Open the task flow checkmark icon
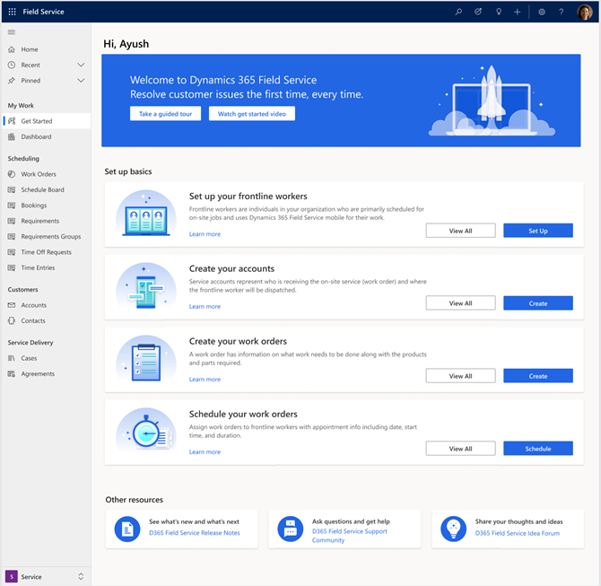 478,11
